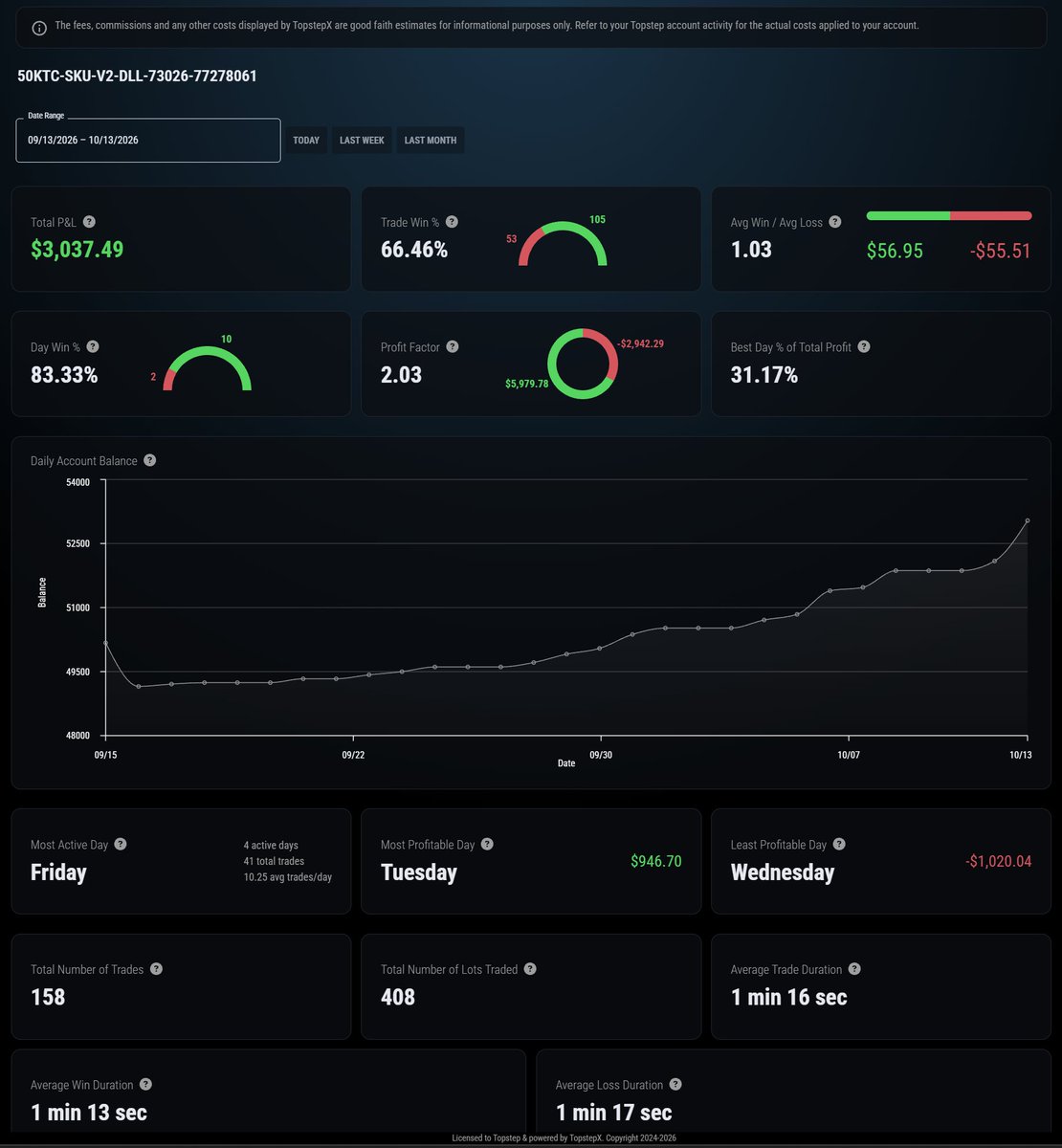Viewport: 1062px width, 1148px height.
Task: Click the question icon next to Most Profitable Day
Action: click(487, 845)
